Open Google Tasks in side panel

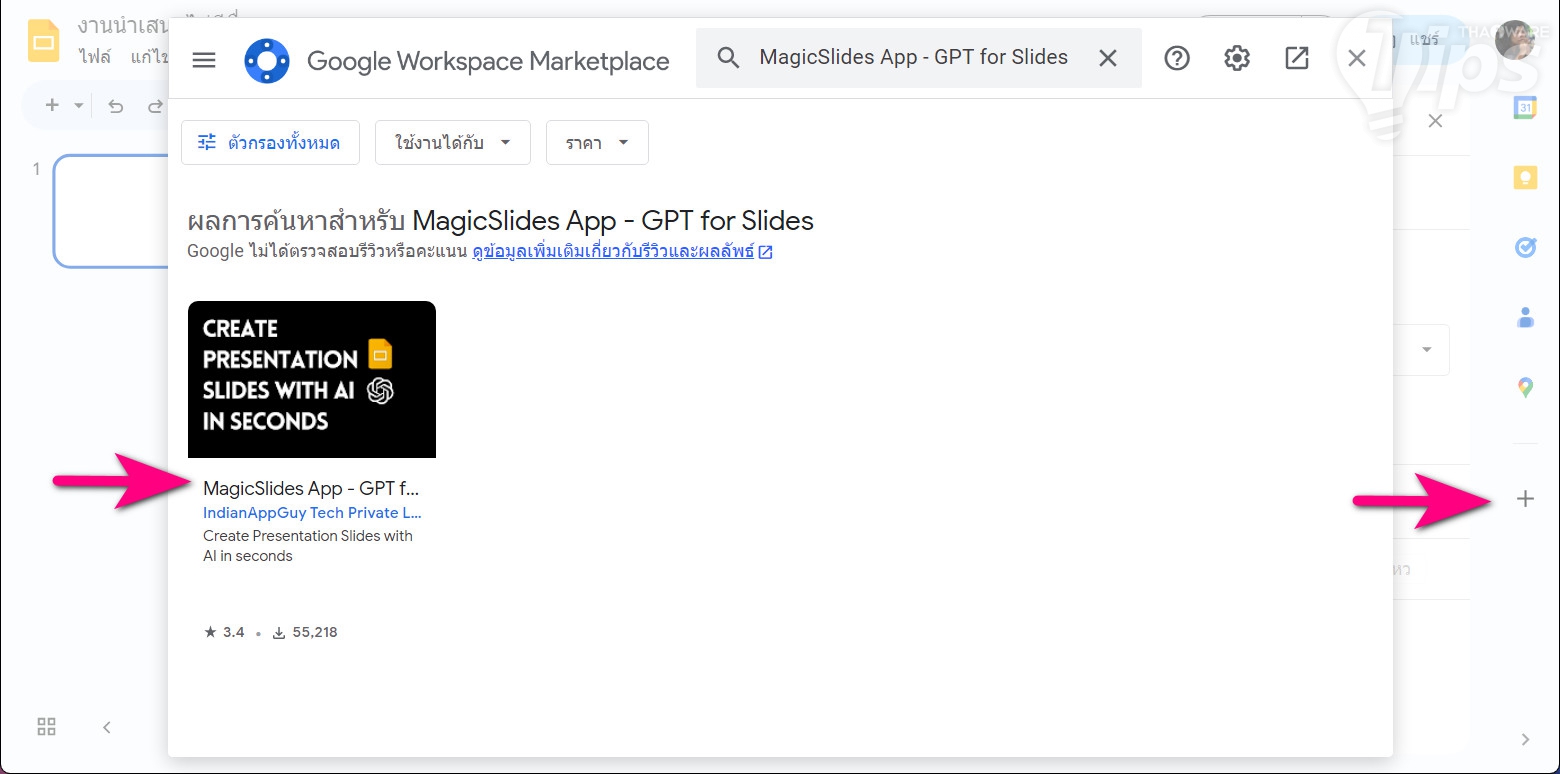[x=1525, y=247]
